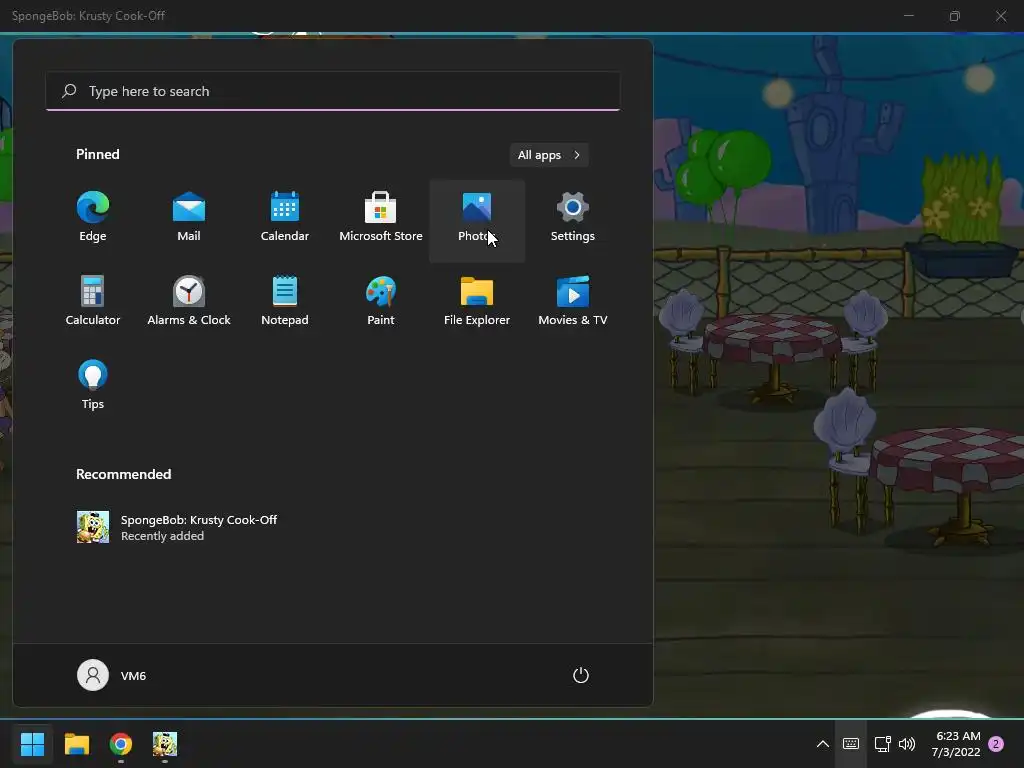The width and height of the screenshot is (1024, 768).
Task: Select the SpongeBob game taskbar icon
Action: coord(165,744)
